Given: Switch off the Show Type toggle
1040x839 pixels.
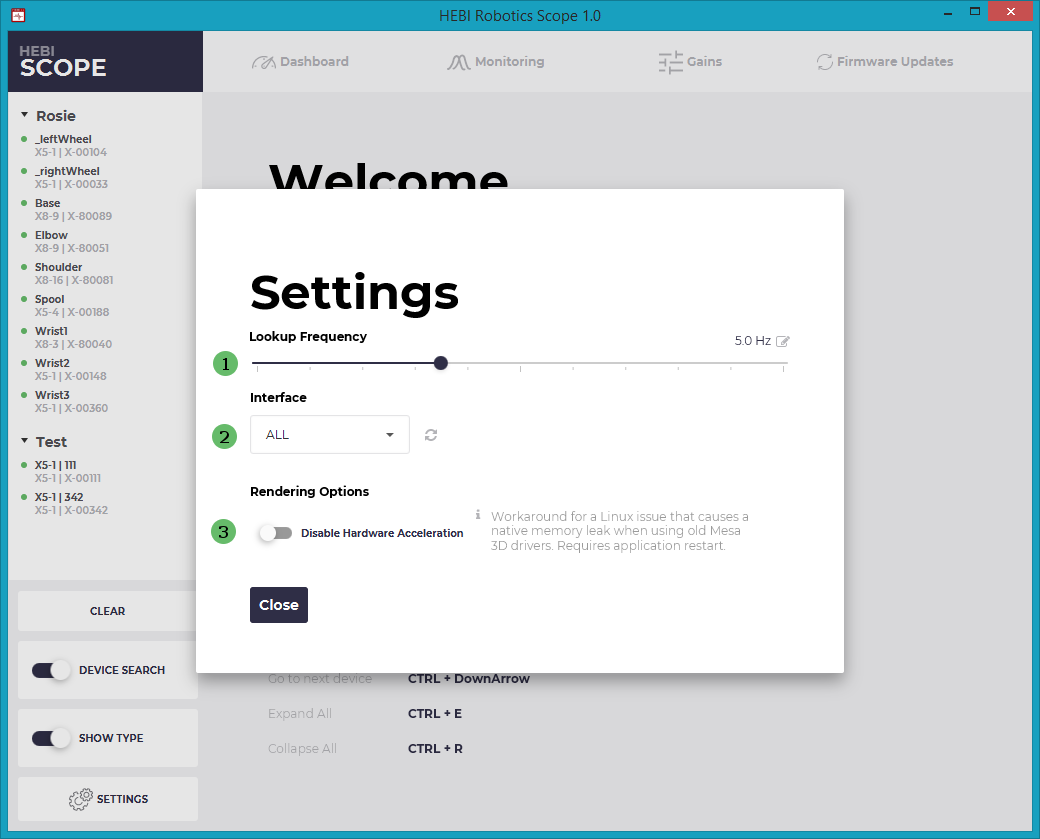Looking at the screenshot, I should coord(50,738).
